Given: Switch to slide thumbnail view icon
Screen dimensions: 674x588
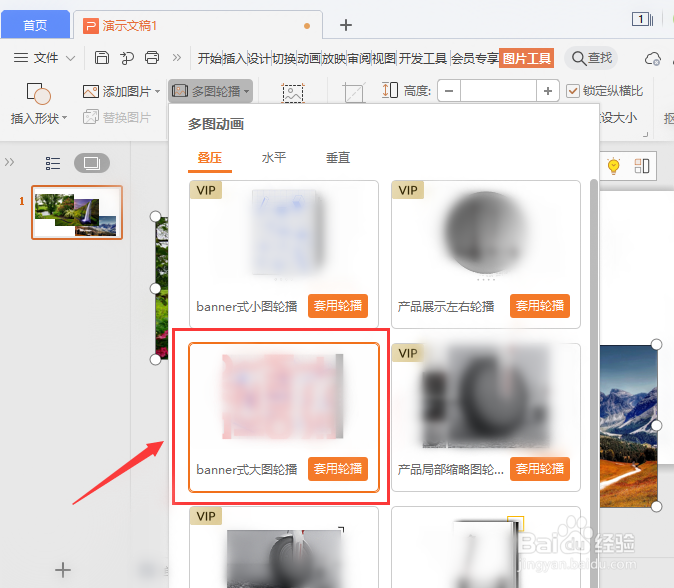Looking at the screenshot, I should (x=92, y=163).
